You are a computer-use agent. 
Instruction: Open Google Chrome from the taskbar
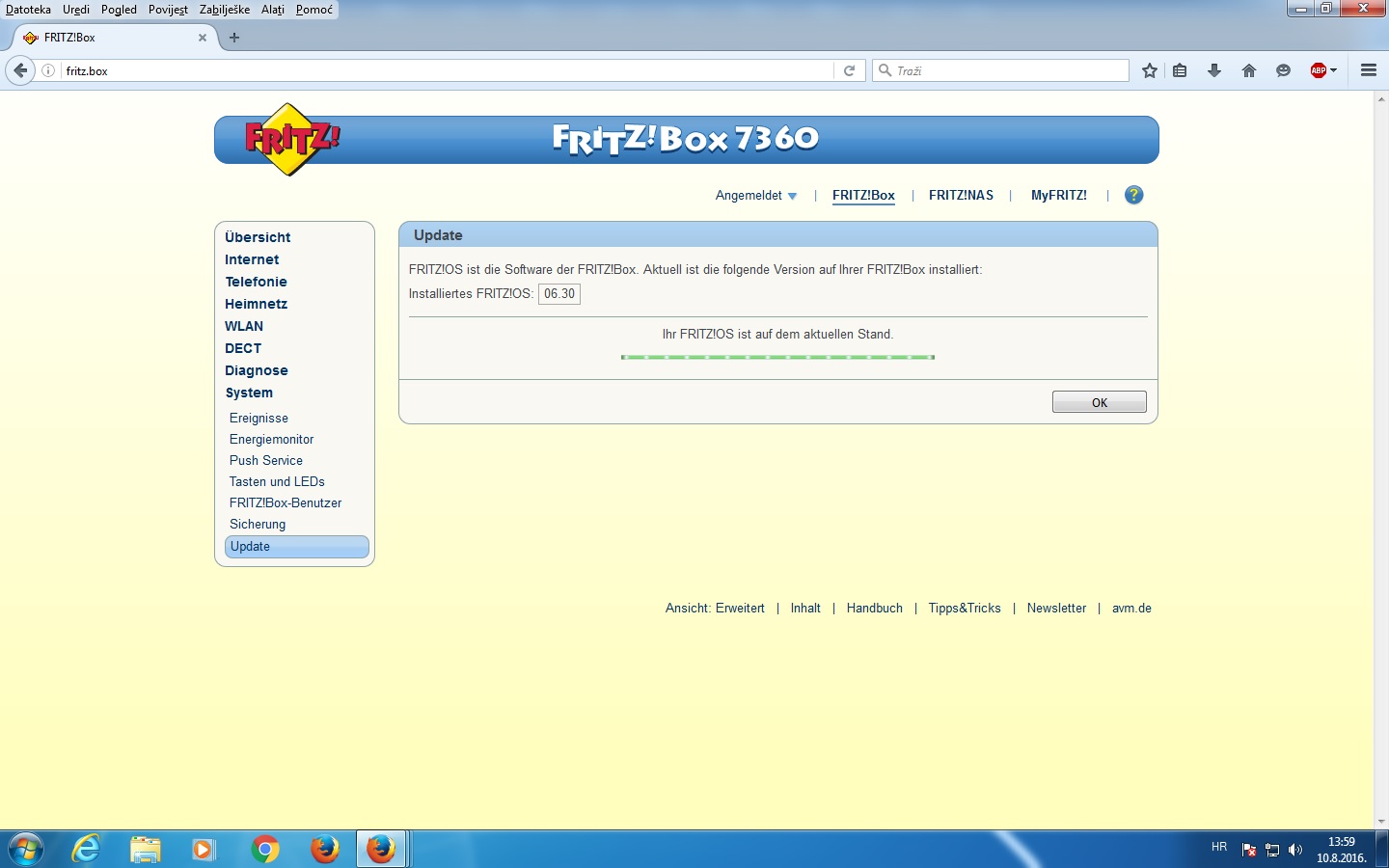264,849
